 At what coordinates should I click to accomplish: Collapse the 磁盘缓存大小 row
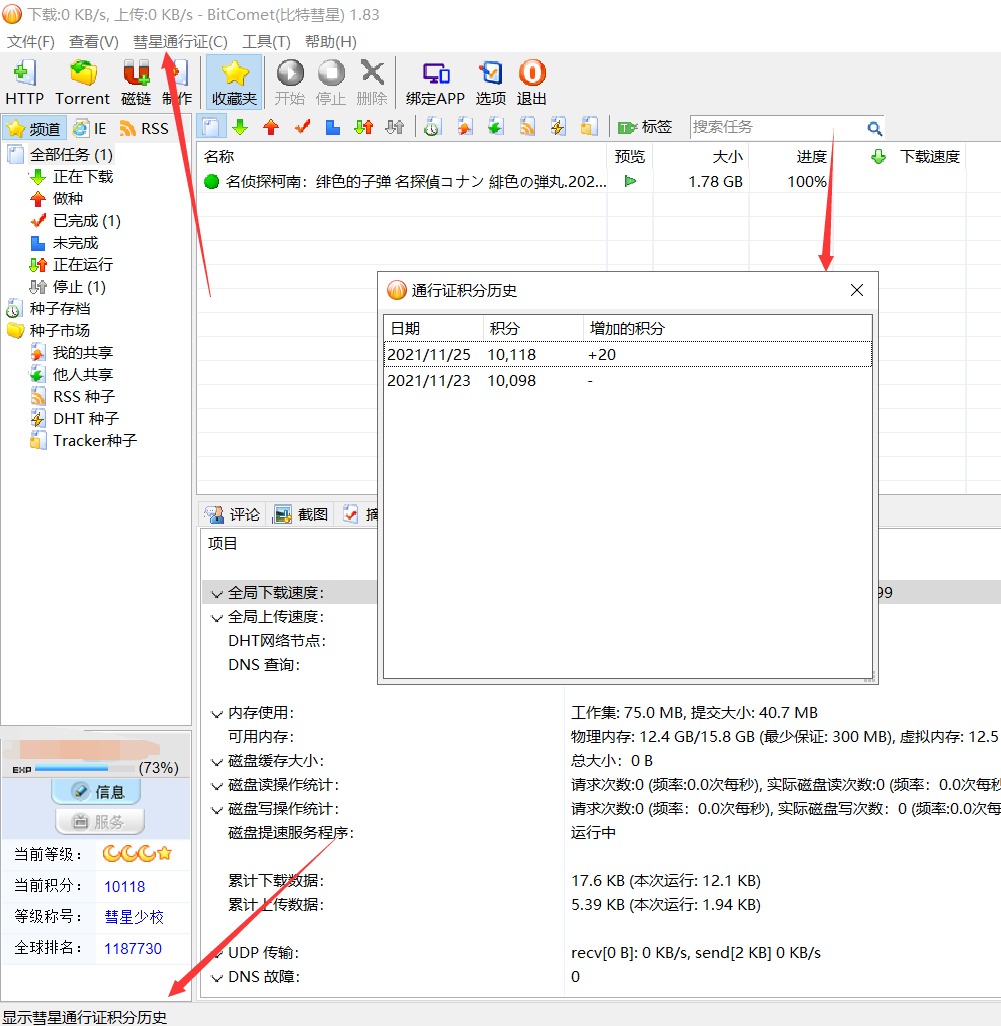(x=217, y=762)
